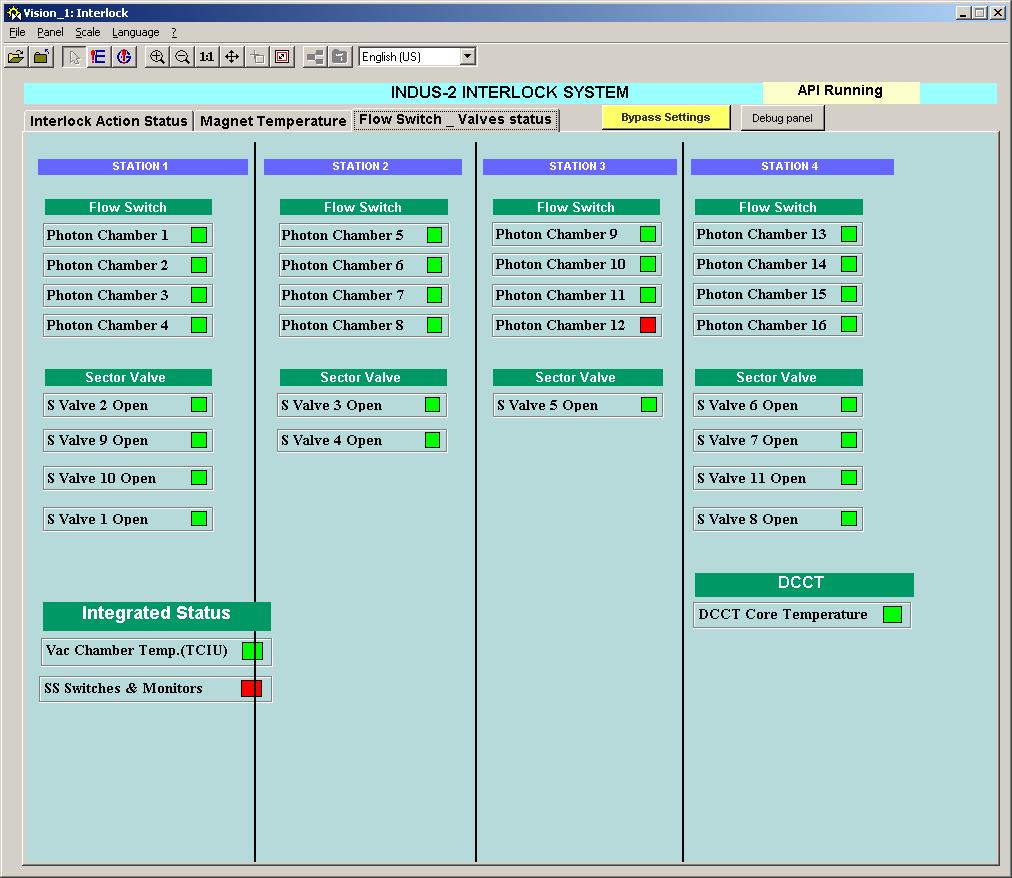Click Photon Chamber 14 label
1012x878 pixels.
coord(761,264)
